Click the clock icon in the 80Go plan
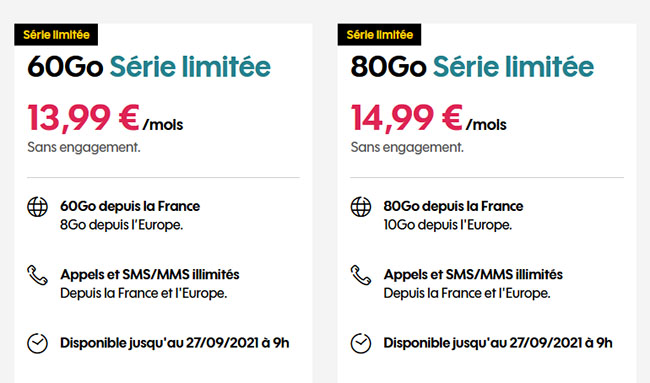The height and width of the screenshot is (383, 650). click(361, 343)
